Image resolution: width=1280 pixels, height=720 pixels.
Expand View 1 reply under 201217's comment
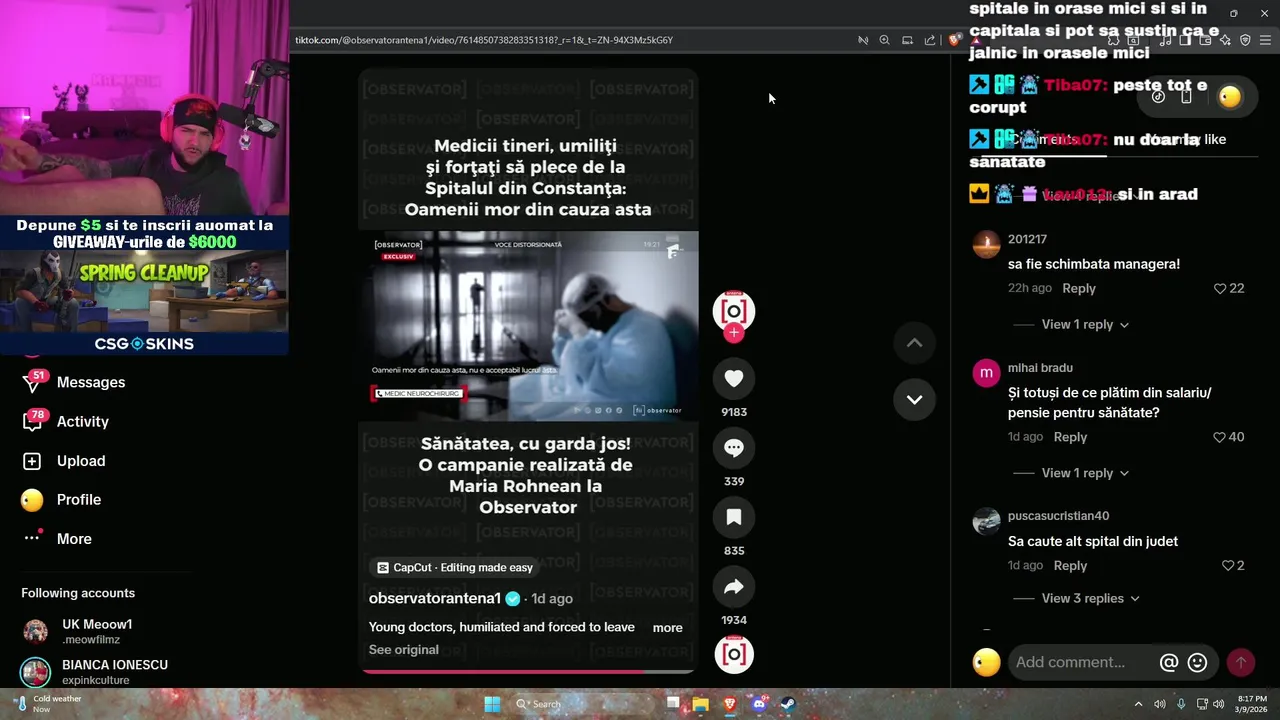(x=1085, y=324)
